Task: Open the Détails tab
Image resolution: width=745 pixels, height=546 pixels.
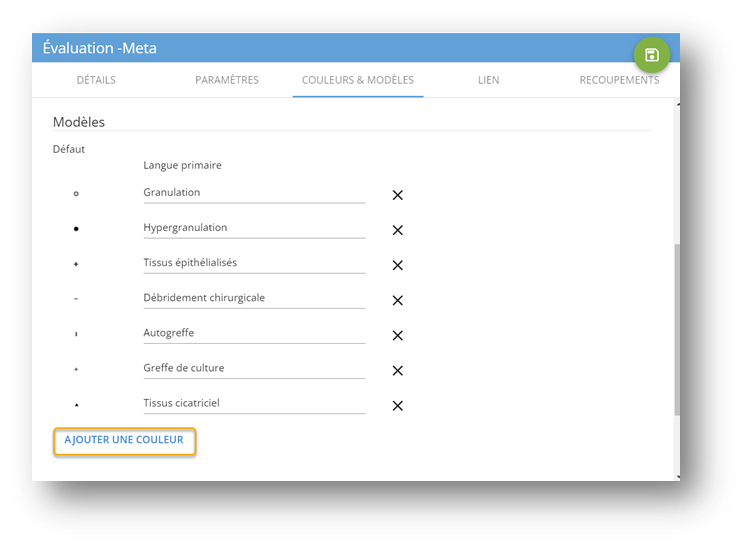Action: tap(96, 80)
